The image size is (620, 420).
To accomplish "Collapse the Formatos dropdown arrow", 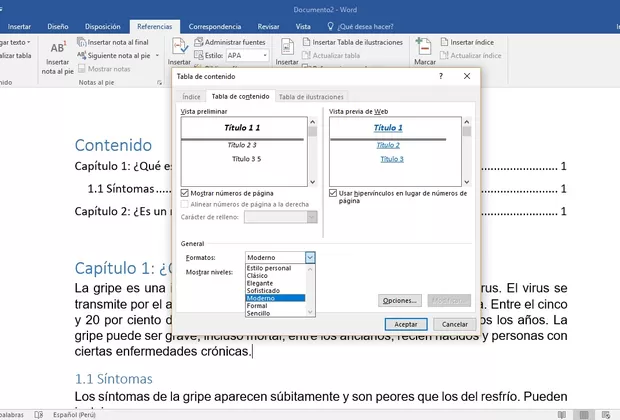I will click(310, 257).
